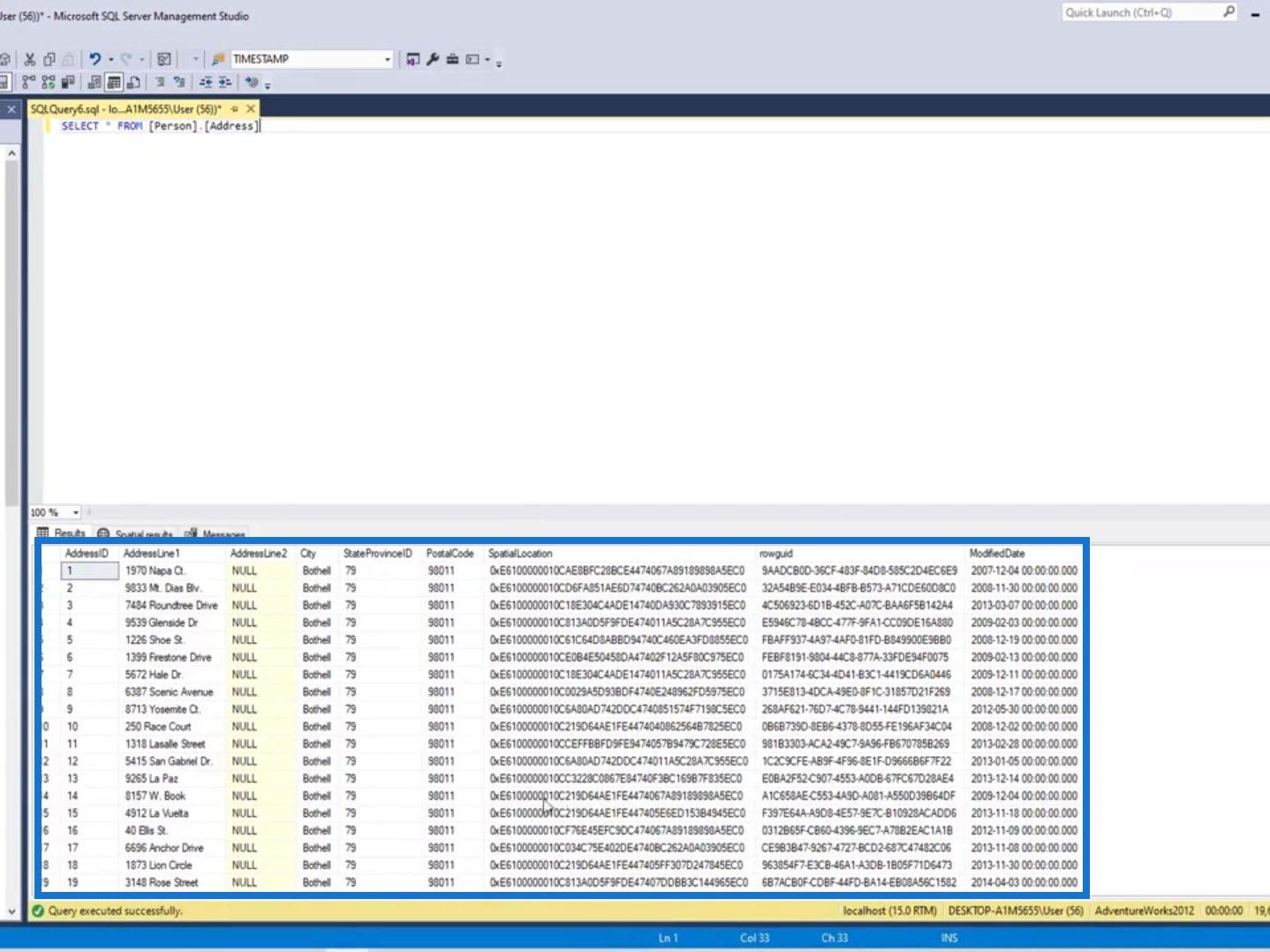Toggle Include Client Statistics icon
This screenshot has width=1270, height=952.
68,82
